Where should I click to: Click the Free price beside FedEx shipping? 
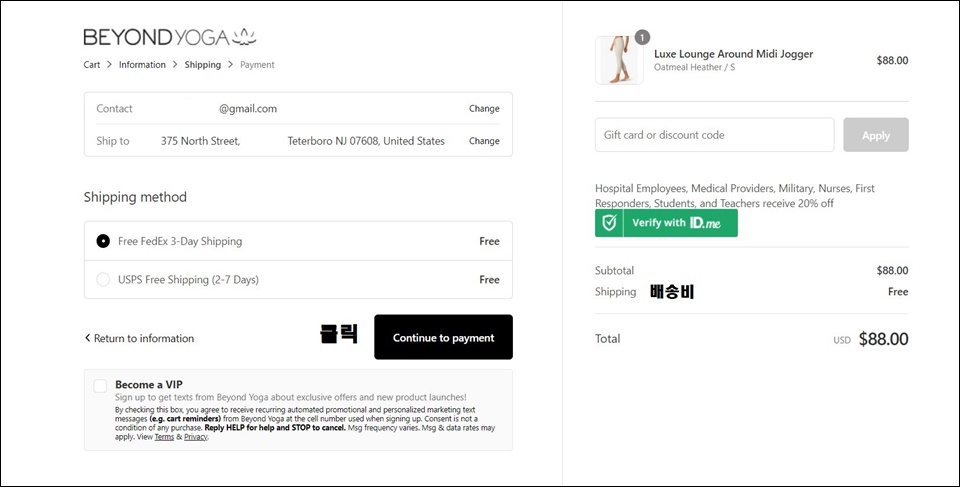pyautogui.click(x=489, y=241)
